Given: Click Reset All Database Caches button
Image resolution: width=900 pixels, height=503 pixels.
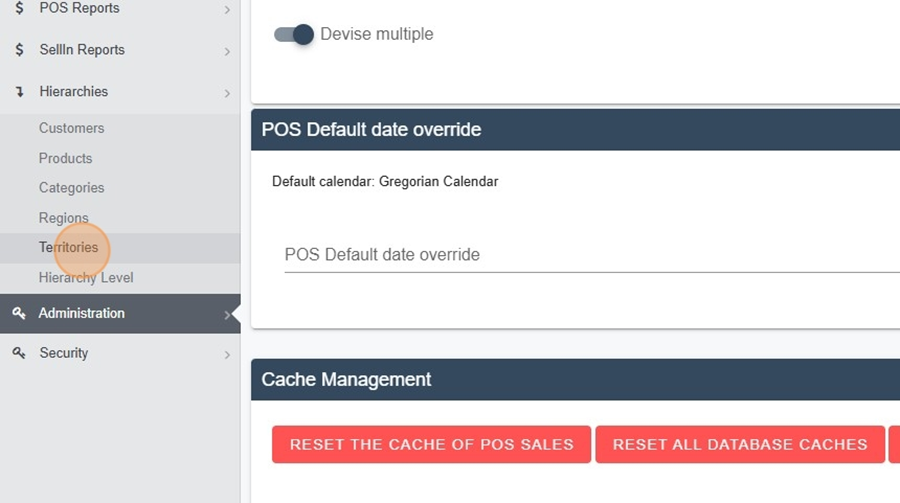Looking at the screenshot, I should pyautogui.click(x=740, y=444).
